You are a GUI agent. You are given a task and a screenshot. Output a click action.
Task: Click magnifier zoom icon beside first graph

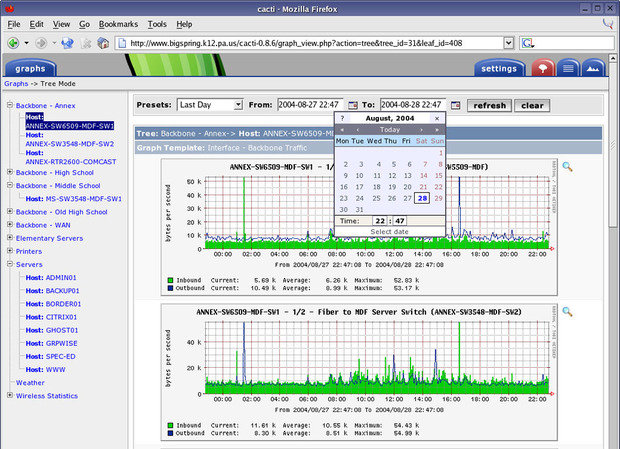coord(567,167)
